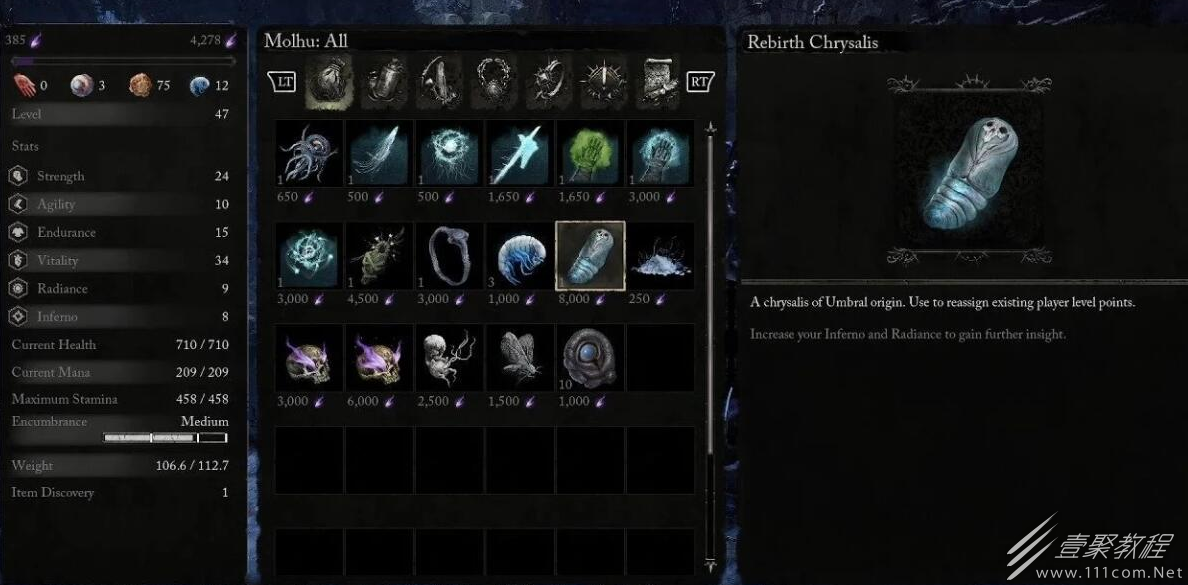
Task: Open the spiked eye category tab
Action: point(604,82)
